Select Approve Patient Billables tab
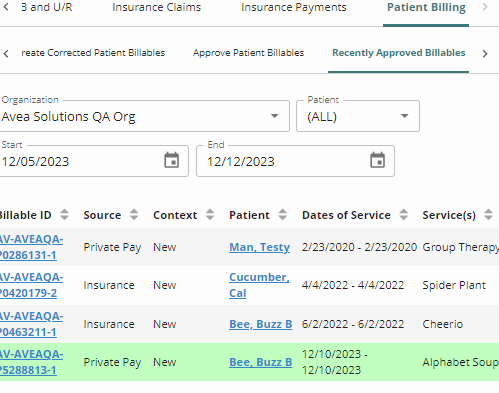 point(248,53)
